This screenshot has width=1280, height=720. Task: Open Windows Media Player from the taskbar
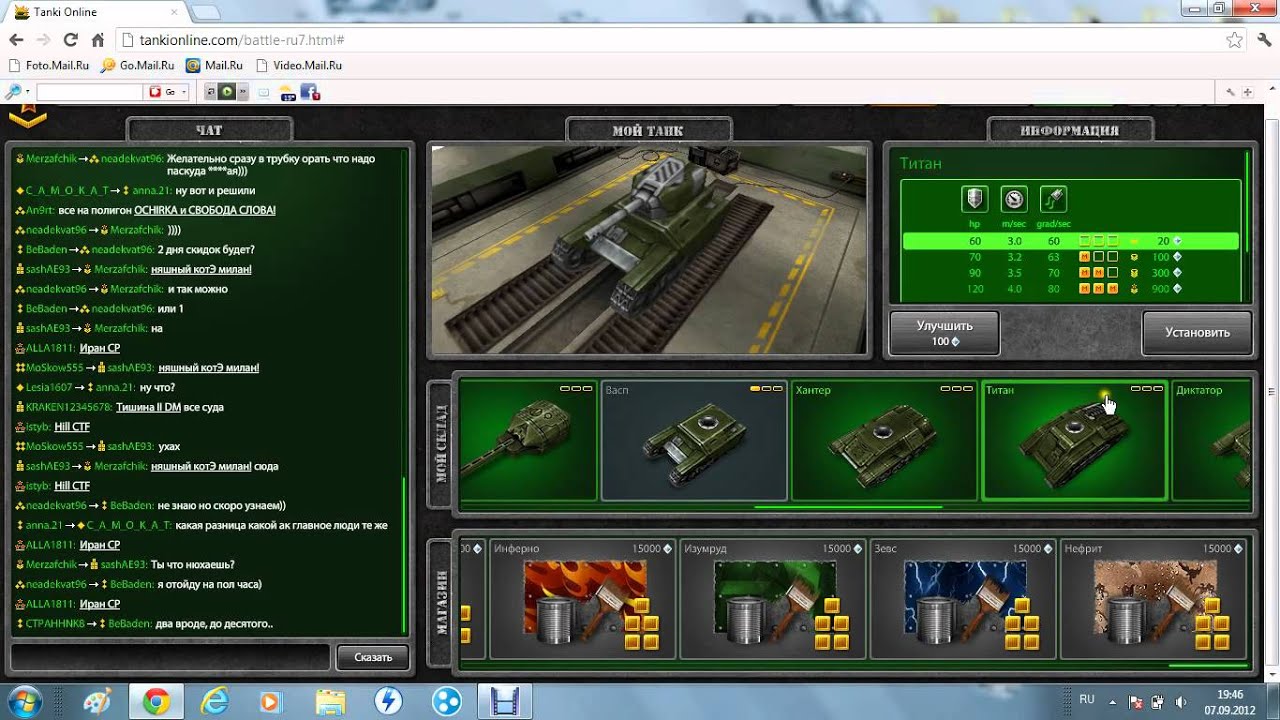tap(270, 702)
